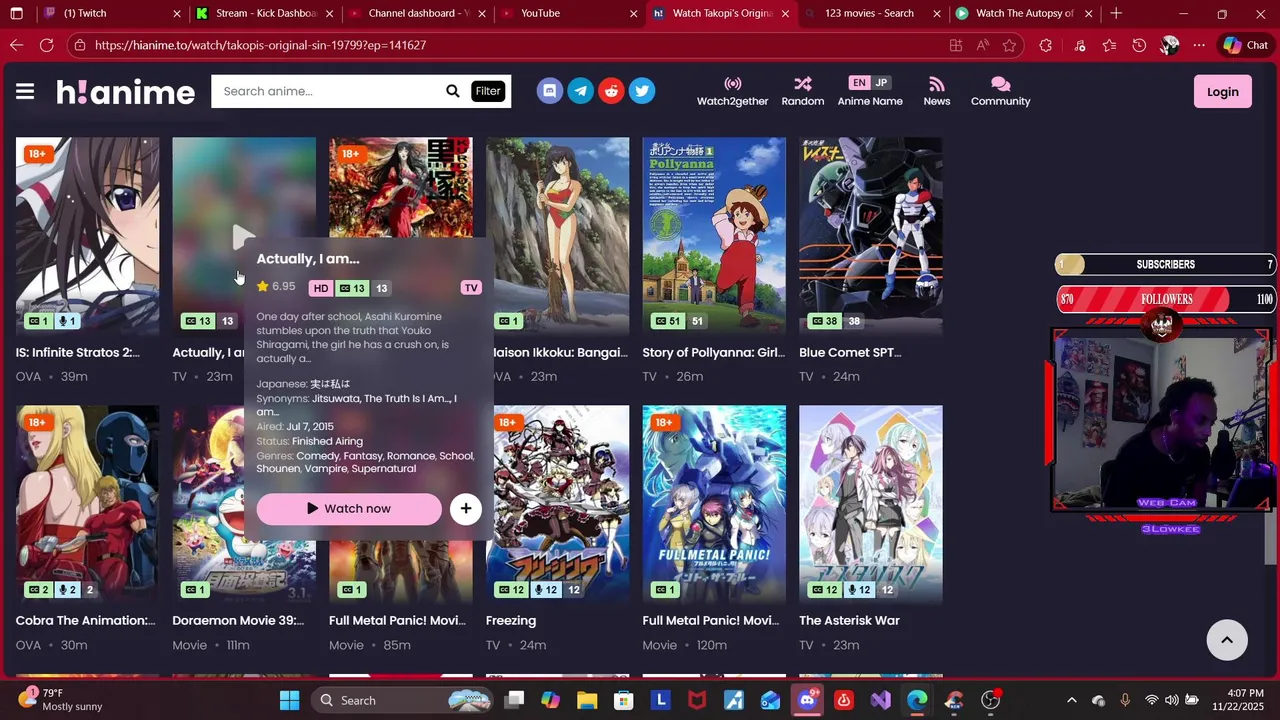
Task: Open browser history icon
Action: (x=1139, y=45)
